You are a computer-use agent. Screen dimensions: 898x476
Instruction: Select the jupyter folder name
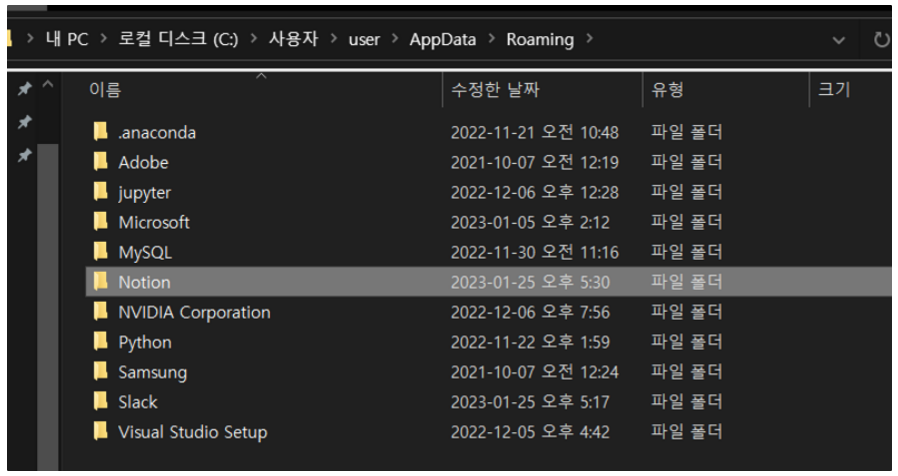point(144,193)
